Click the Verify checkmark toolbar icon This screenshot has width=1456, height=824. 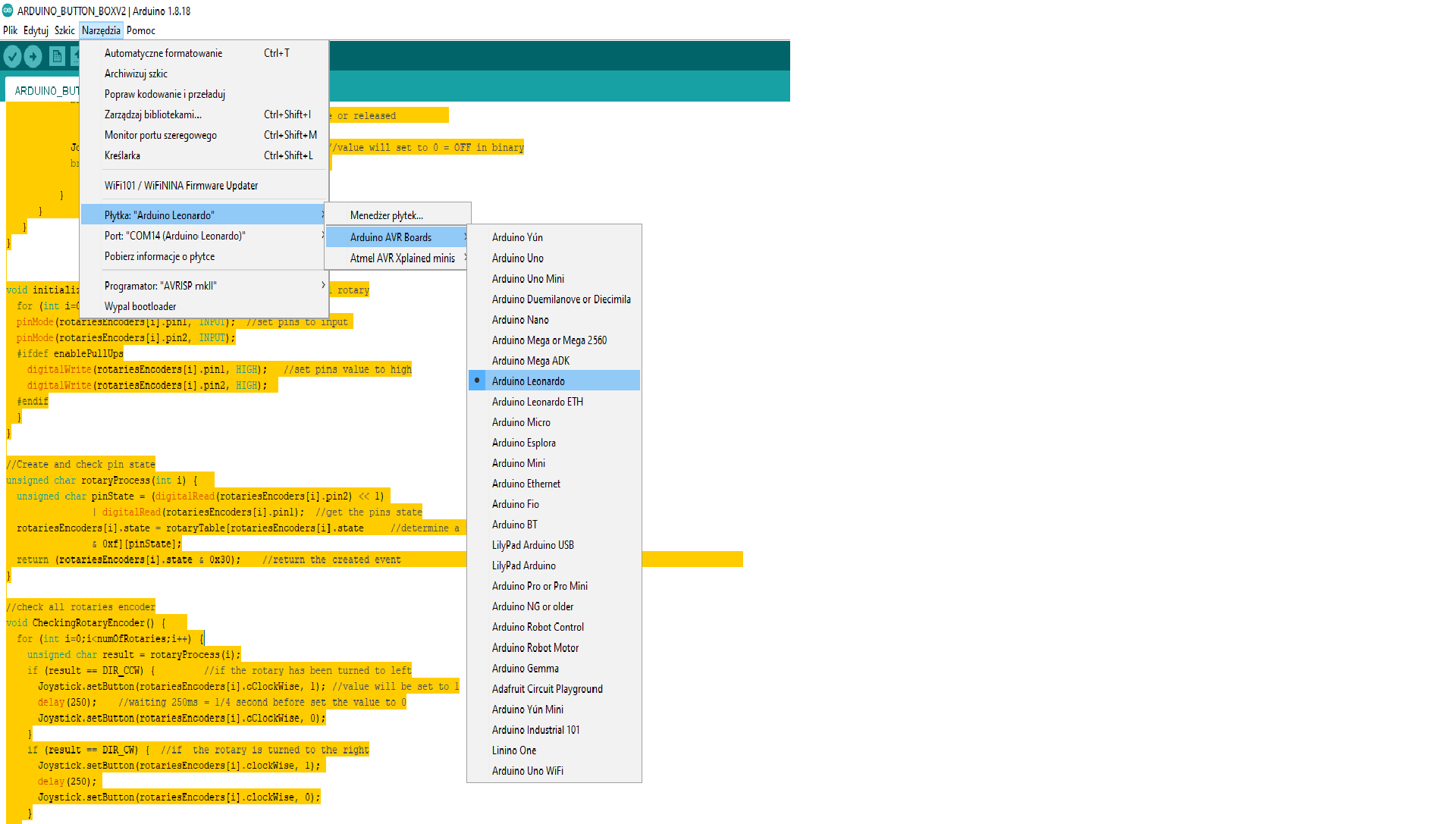pos(12,56)
